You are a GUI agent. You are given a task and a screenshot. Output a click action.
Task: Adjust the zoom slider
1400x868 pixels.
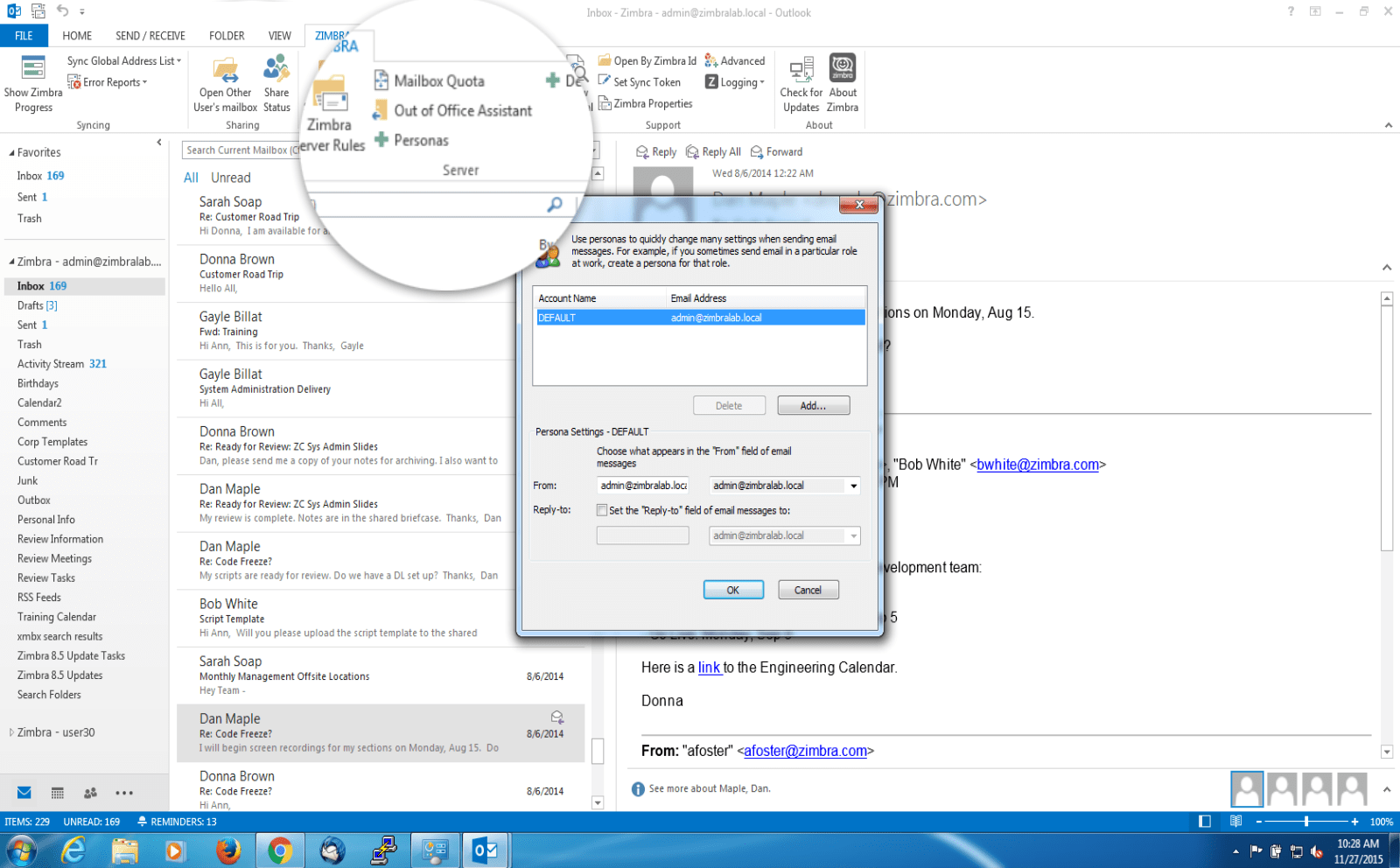pos(1306,822)
